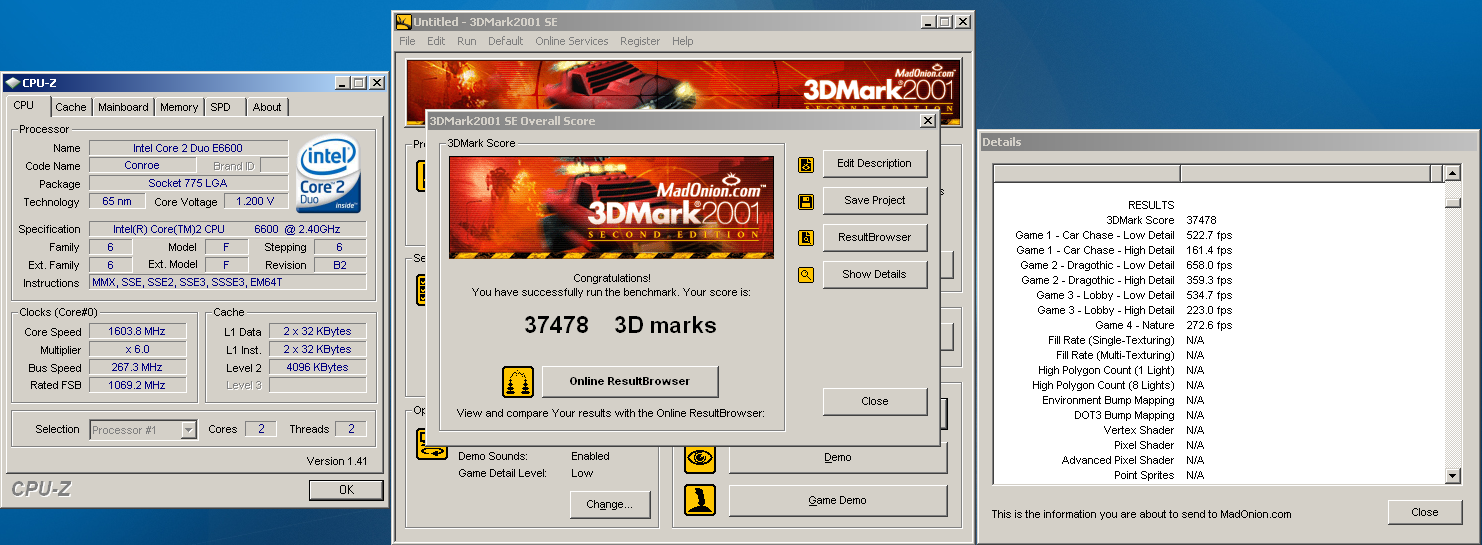Click the Change... button in options

click(x=610, y=505)
